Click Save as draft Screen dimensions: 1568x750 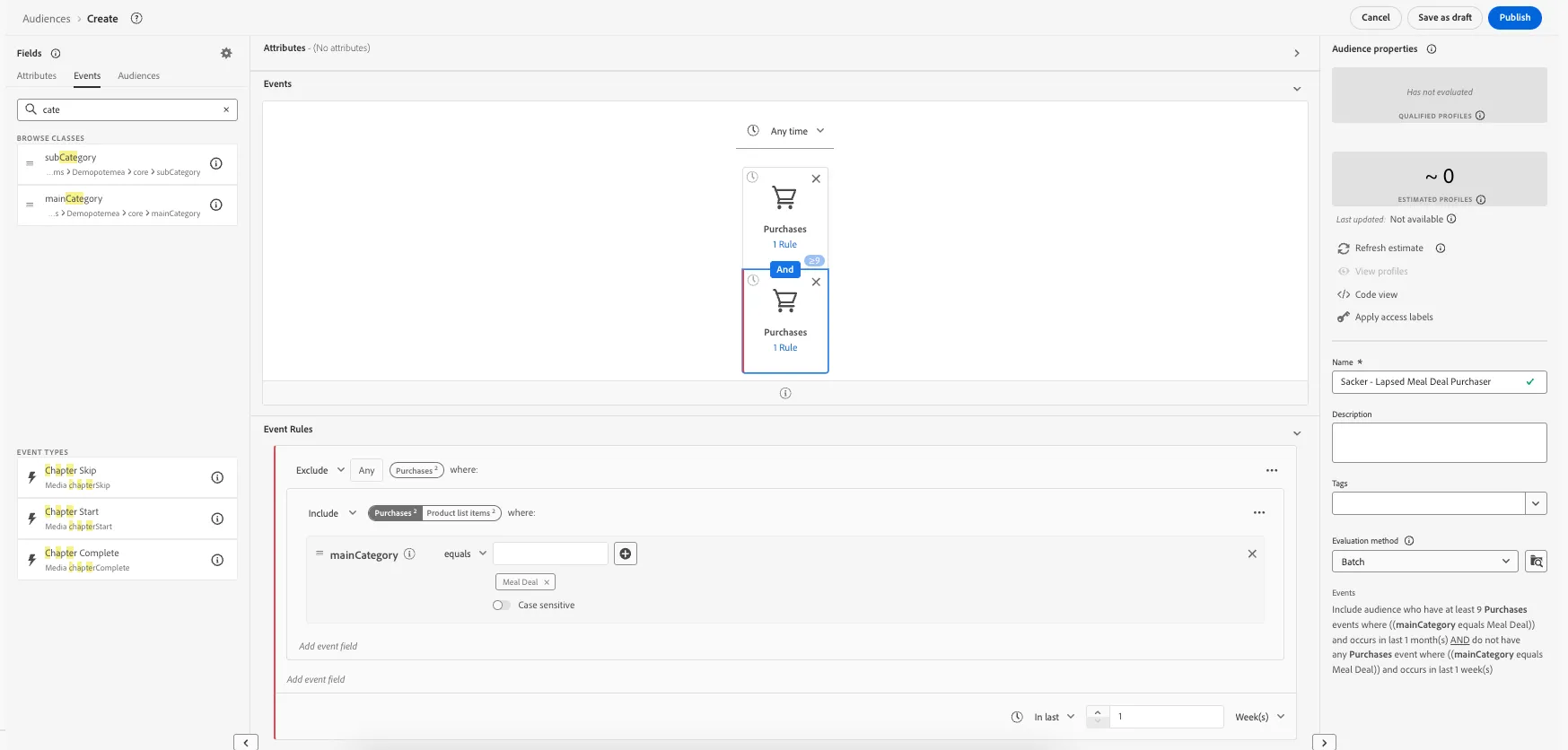[1445, 18]
